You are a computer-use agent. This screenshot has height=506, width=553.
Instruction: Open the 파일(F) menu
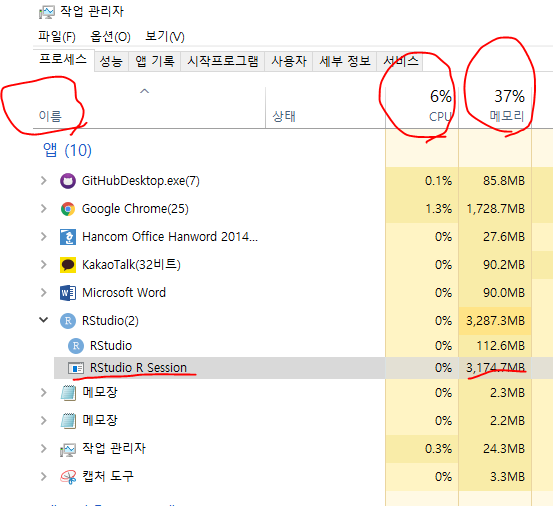(x=57, y=36)
